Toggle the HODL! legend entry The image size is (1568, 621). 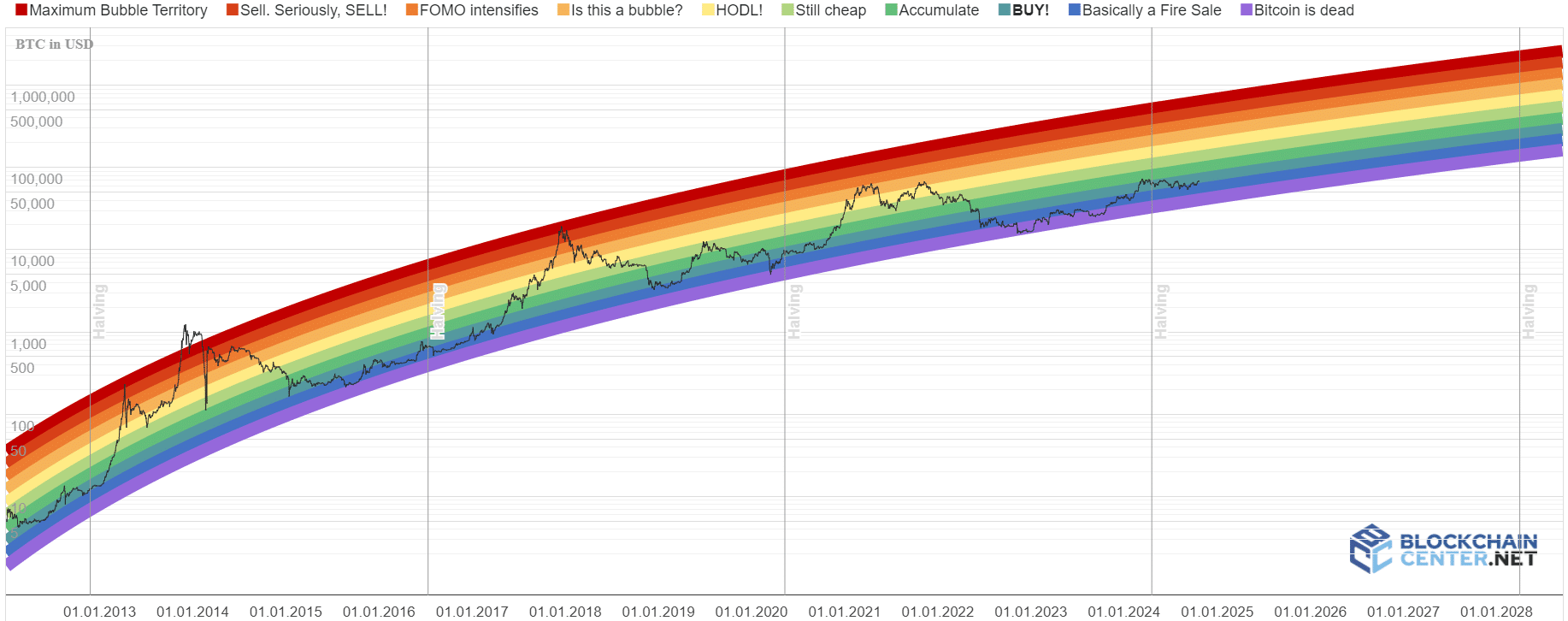coord(732,10)
